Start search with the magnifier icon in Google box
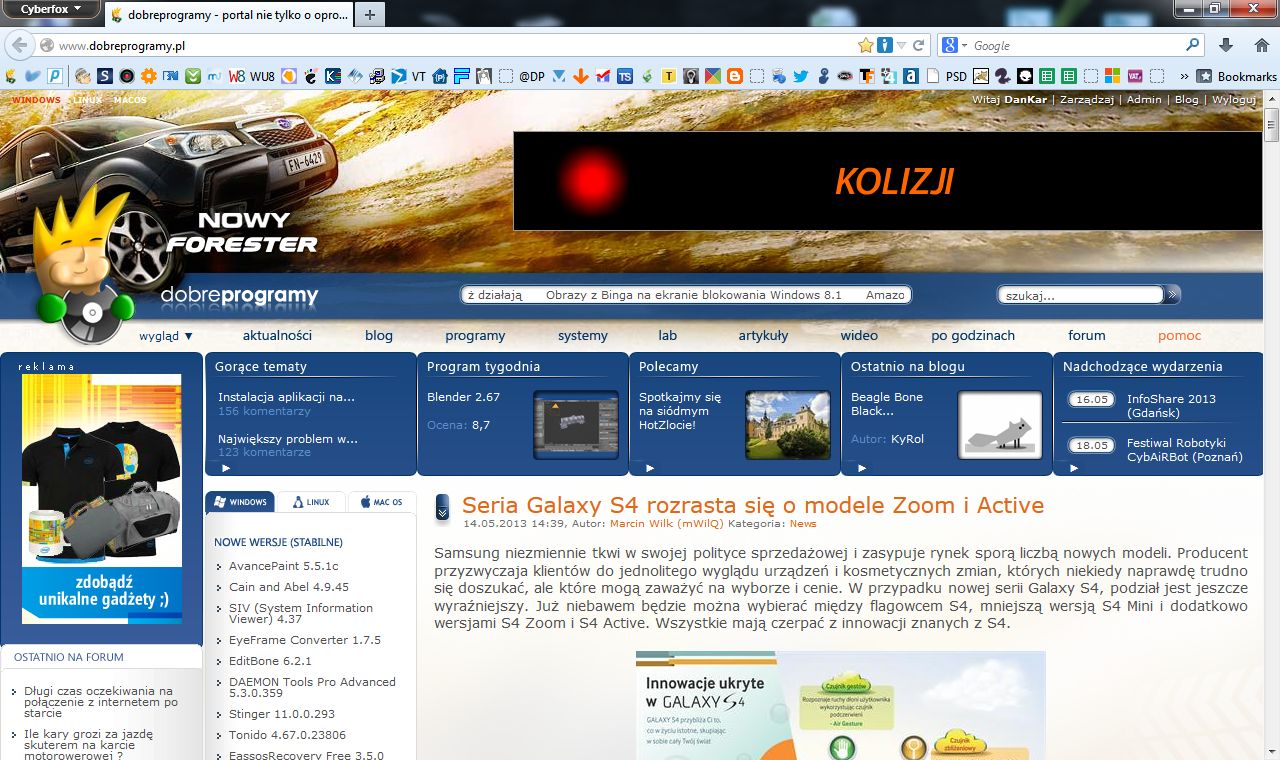 [x=1192, y=45]
